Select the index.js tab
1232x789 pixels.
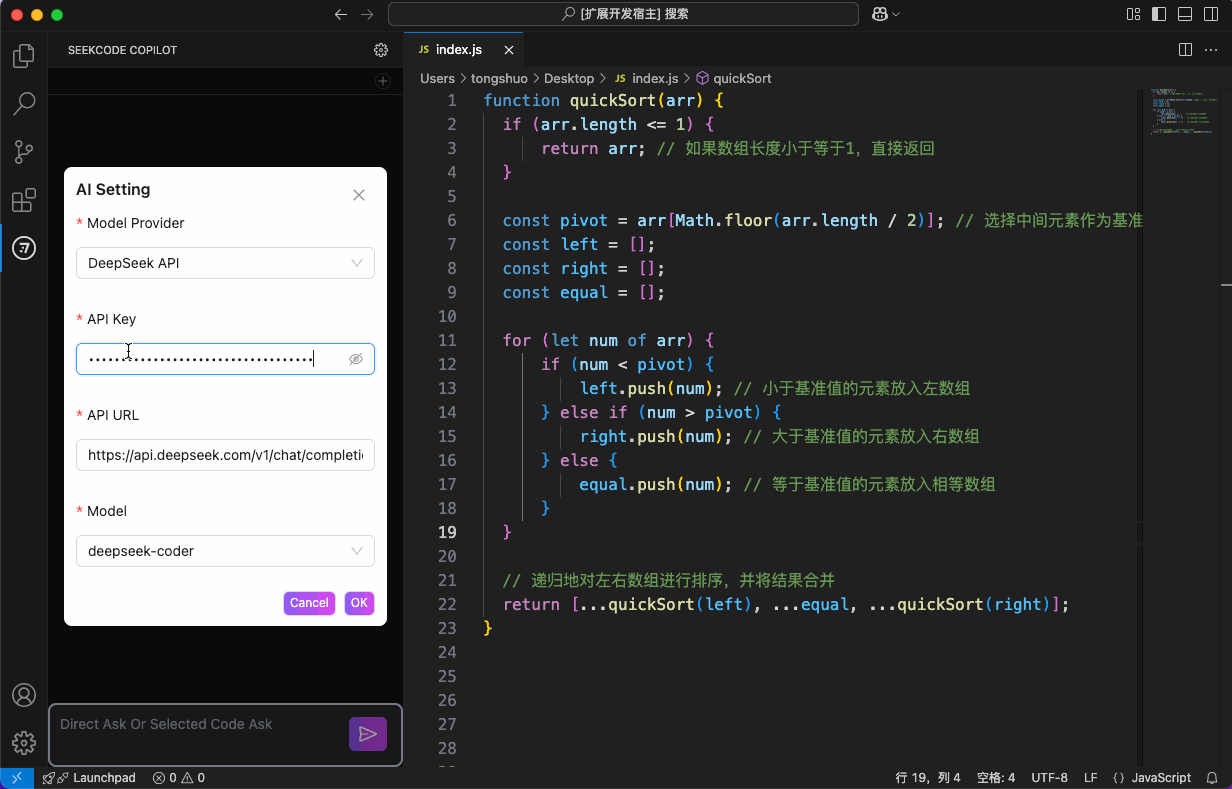464,50
